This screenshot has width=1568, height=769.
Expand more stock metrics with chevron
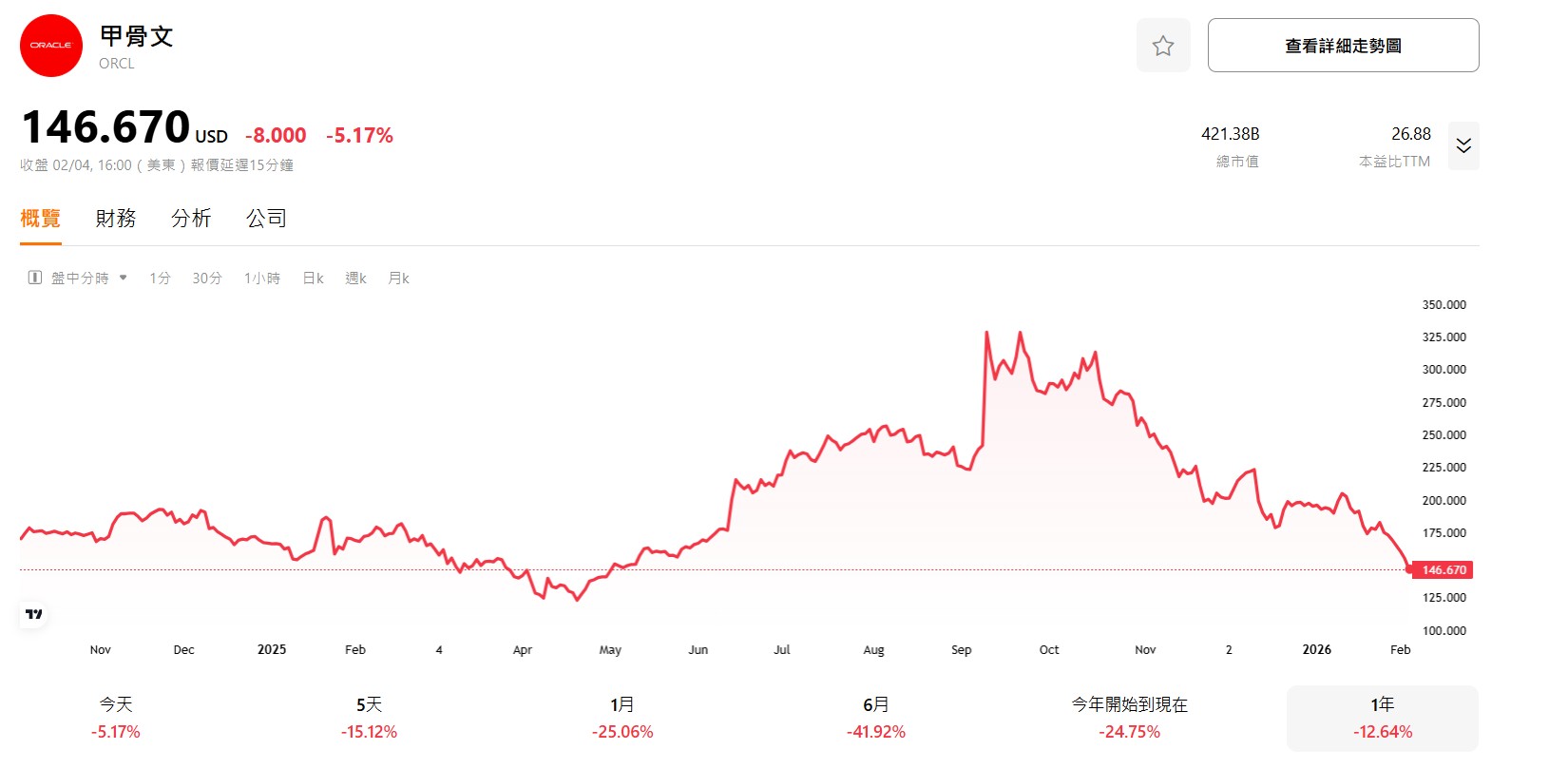1463,145
